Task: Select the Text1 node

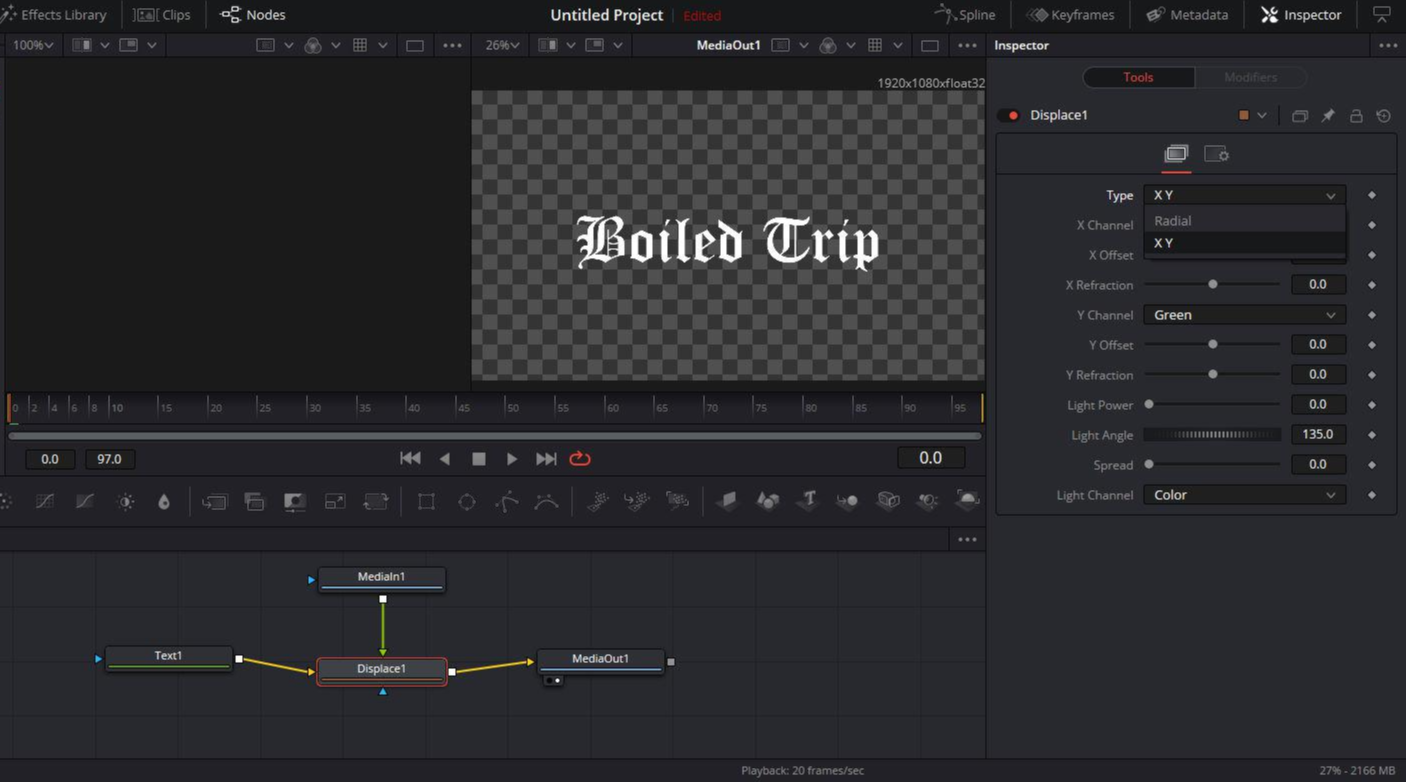Action: tap(169, 658)
